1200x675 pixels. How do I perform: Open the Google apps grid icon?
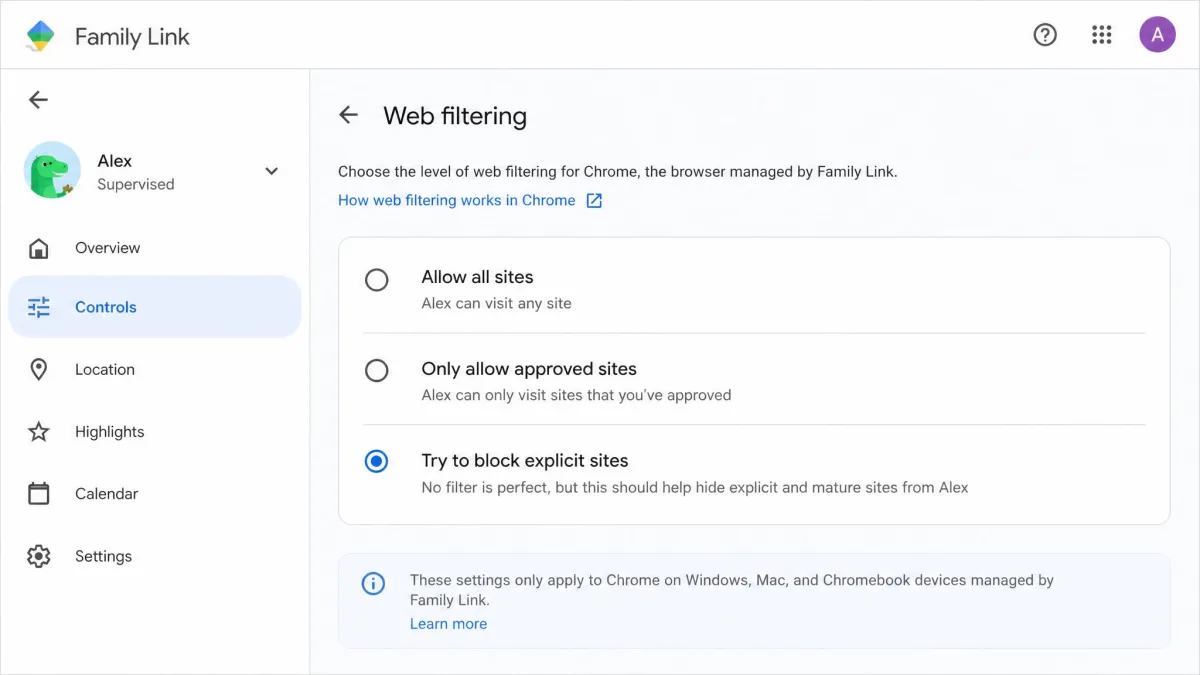(x=1102, y=35)
